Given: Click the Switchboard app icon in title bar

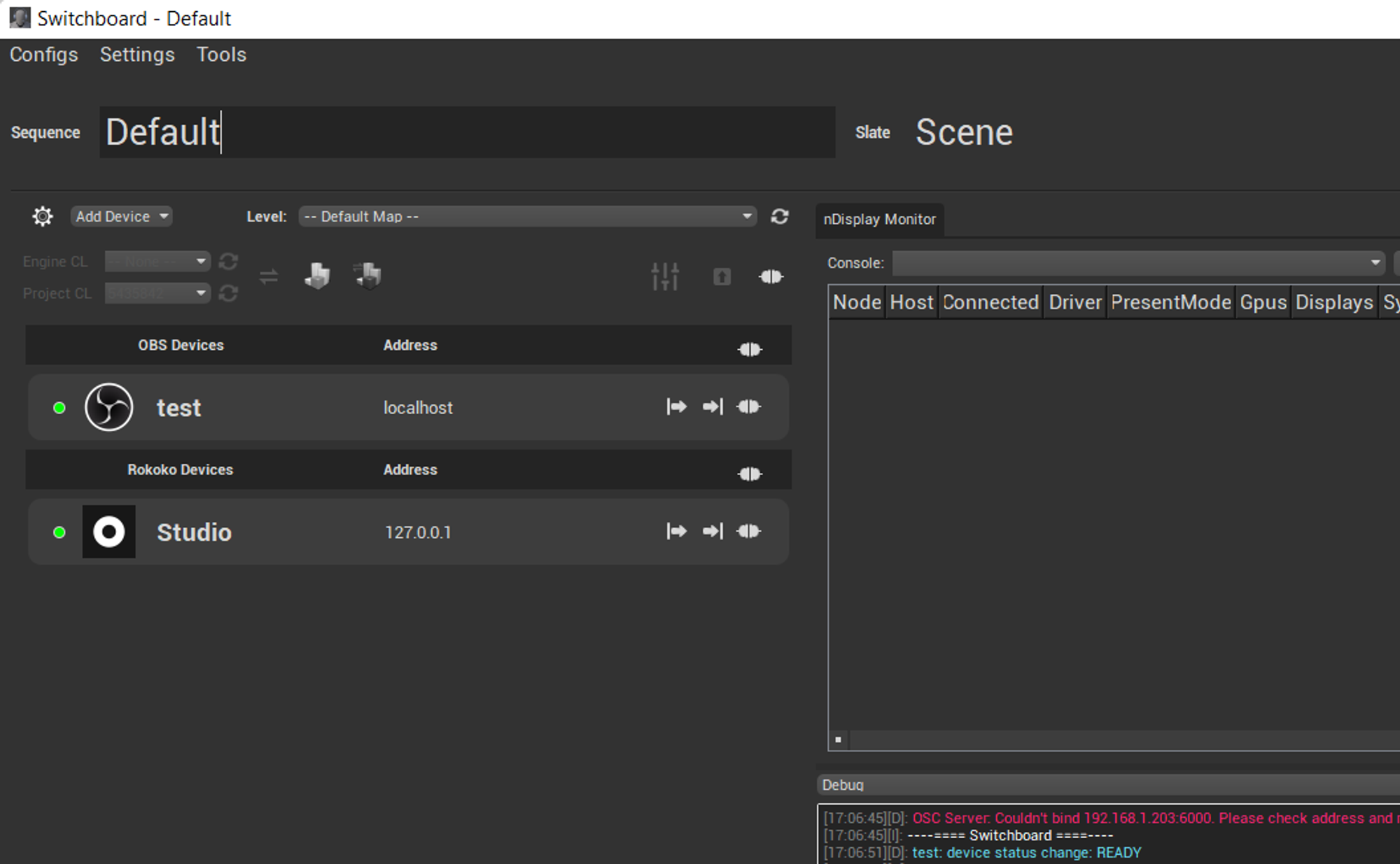Looking at the screenshot, I should tap(20, 18).
